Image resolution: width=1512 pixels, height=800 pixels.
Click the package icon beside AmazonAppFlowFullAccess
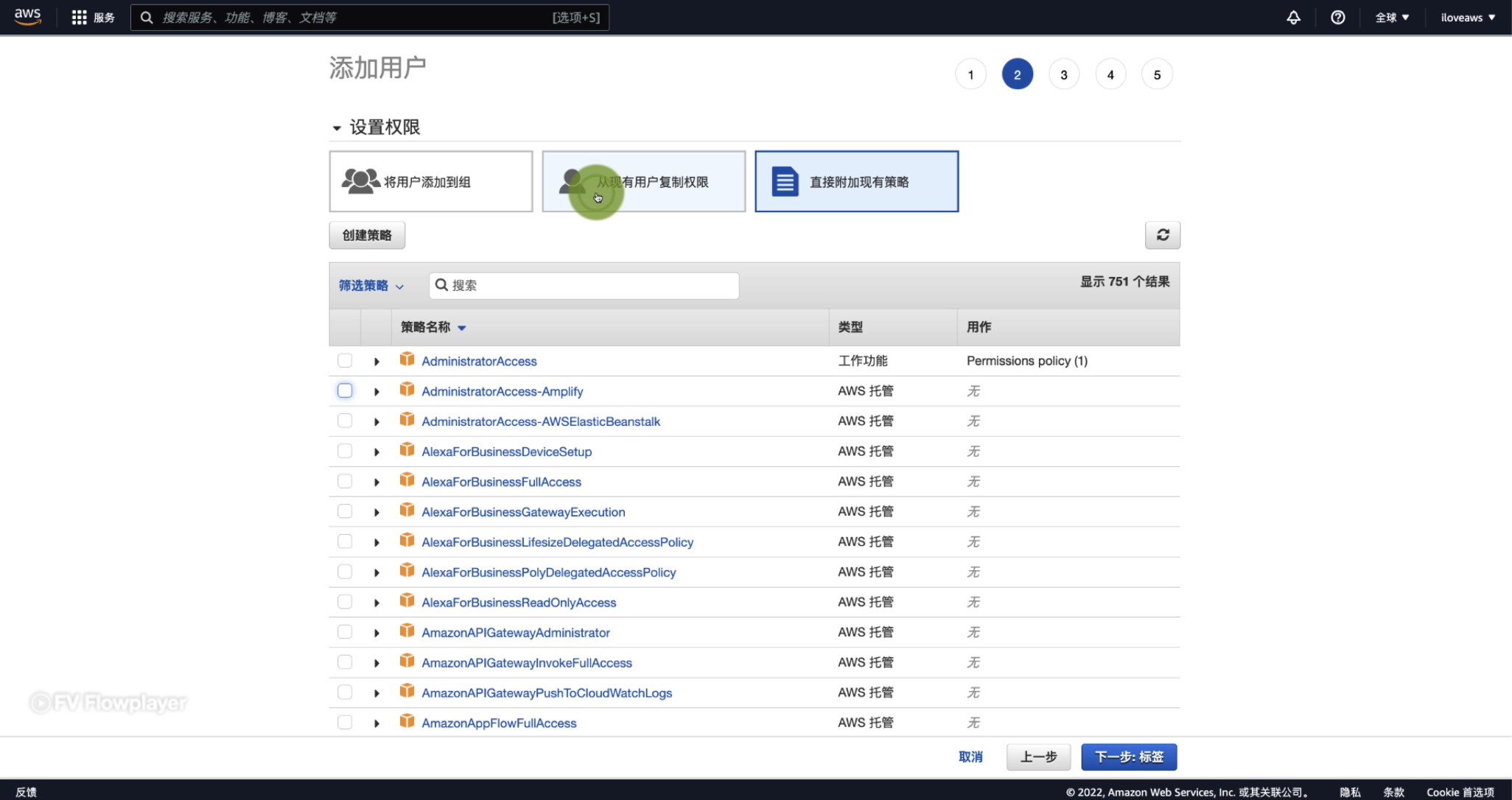[x=407, y=721]
